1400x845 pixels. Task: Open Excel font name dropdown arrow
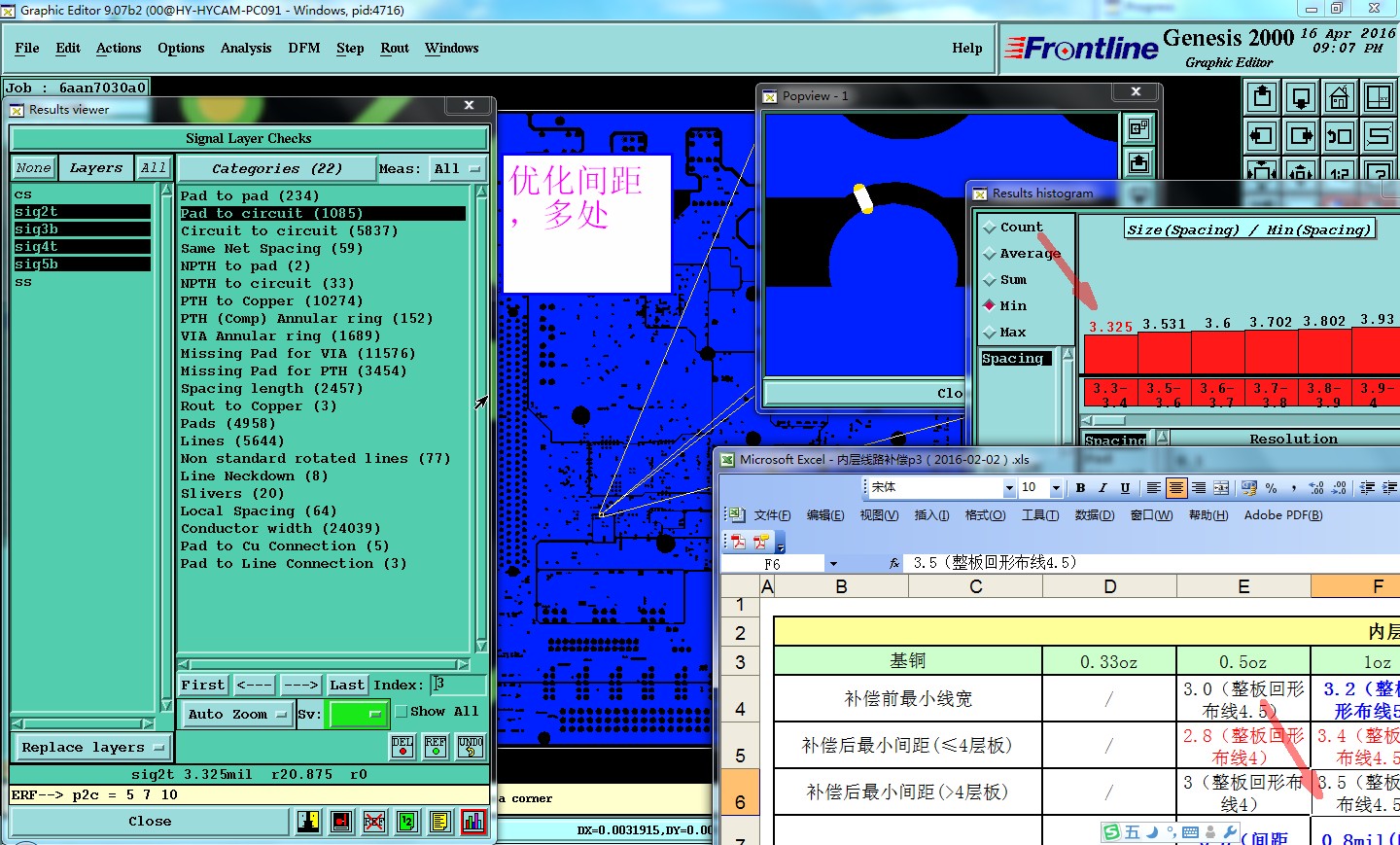click(x=1009, y=488)
